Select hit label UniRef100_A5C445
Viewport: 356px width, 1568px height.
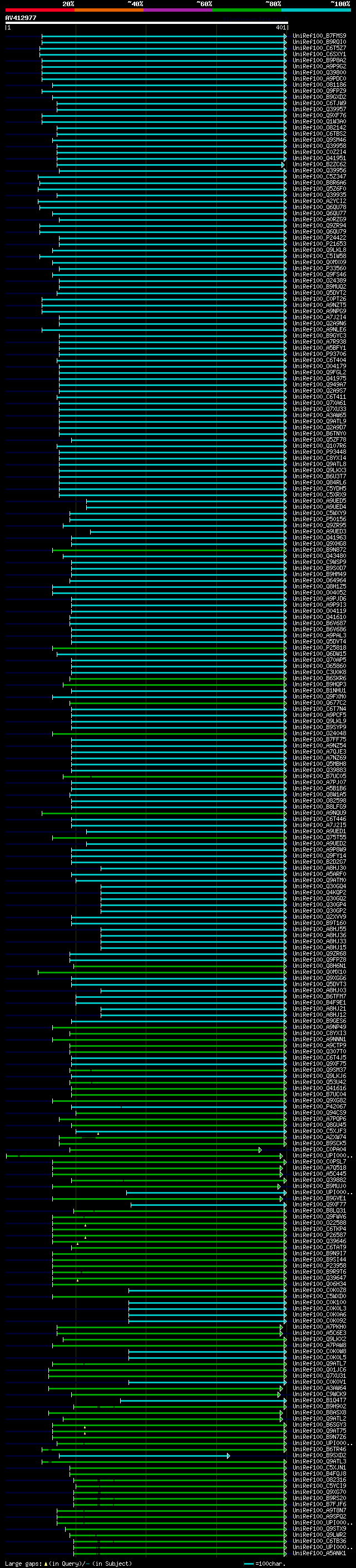coord(319,1174)
